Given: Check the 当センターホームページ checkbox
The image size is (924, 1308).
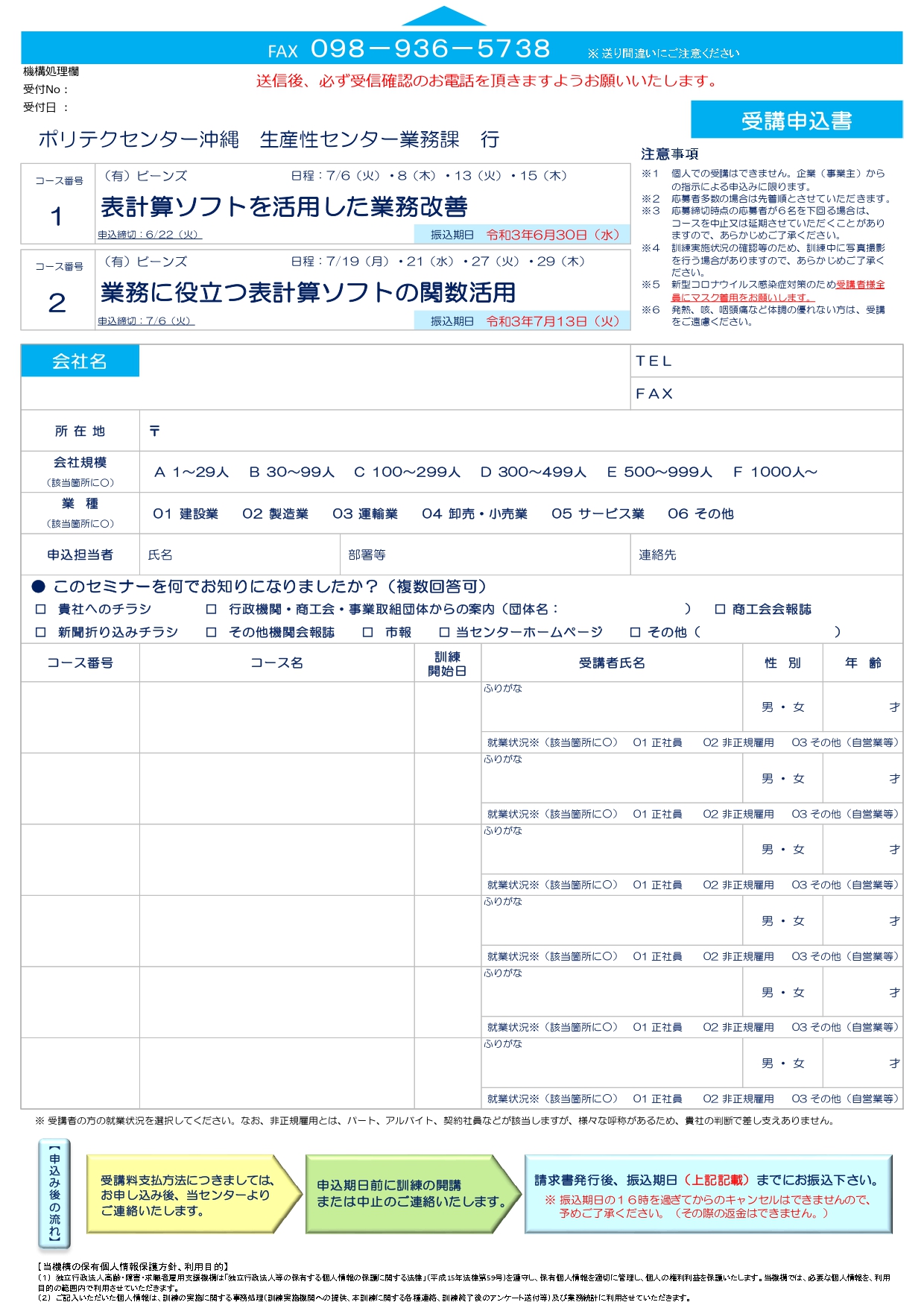Looking at the screenshot, I should tap(444, 632).
